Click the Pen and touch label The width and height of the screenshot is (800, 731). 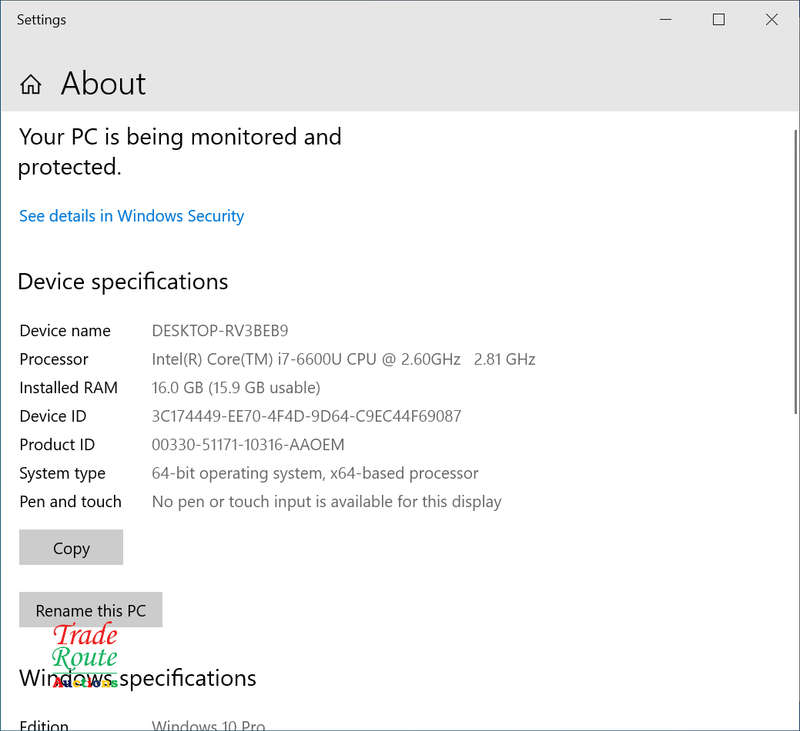coord(70,502)
